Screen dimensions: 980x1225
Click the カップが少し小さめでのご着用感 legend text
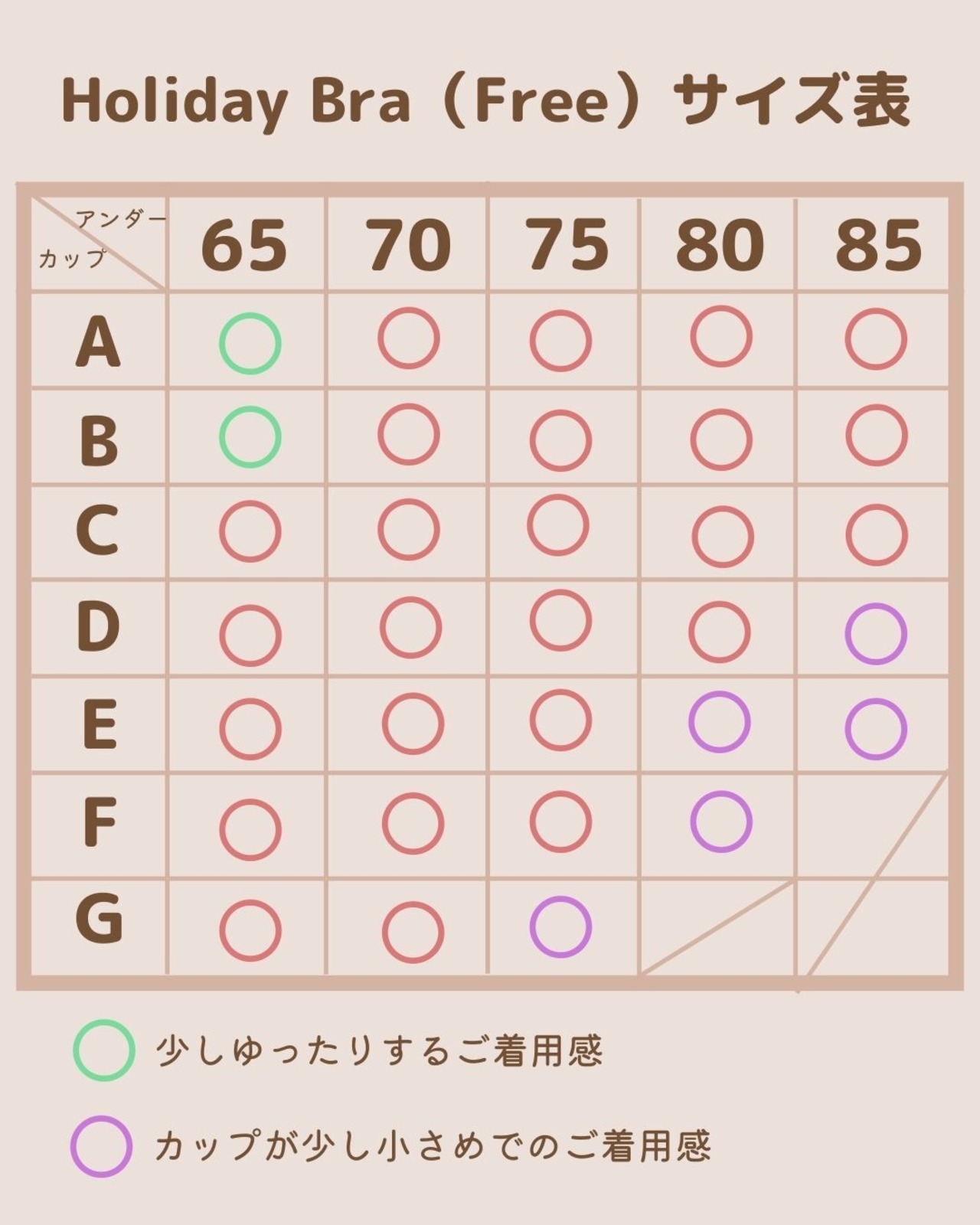pos(433,1147)
